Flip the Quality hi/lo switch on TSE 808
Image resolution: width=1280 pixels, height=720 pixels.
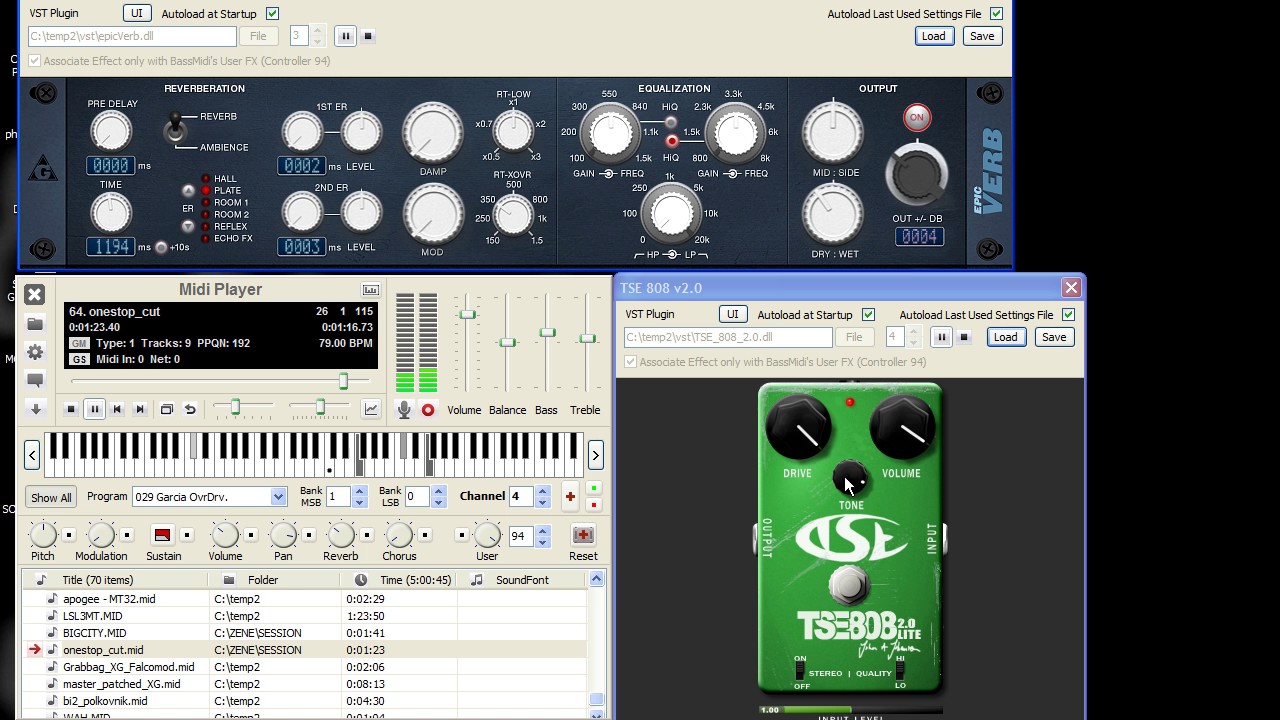900,672
